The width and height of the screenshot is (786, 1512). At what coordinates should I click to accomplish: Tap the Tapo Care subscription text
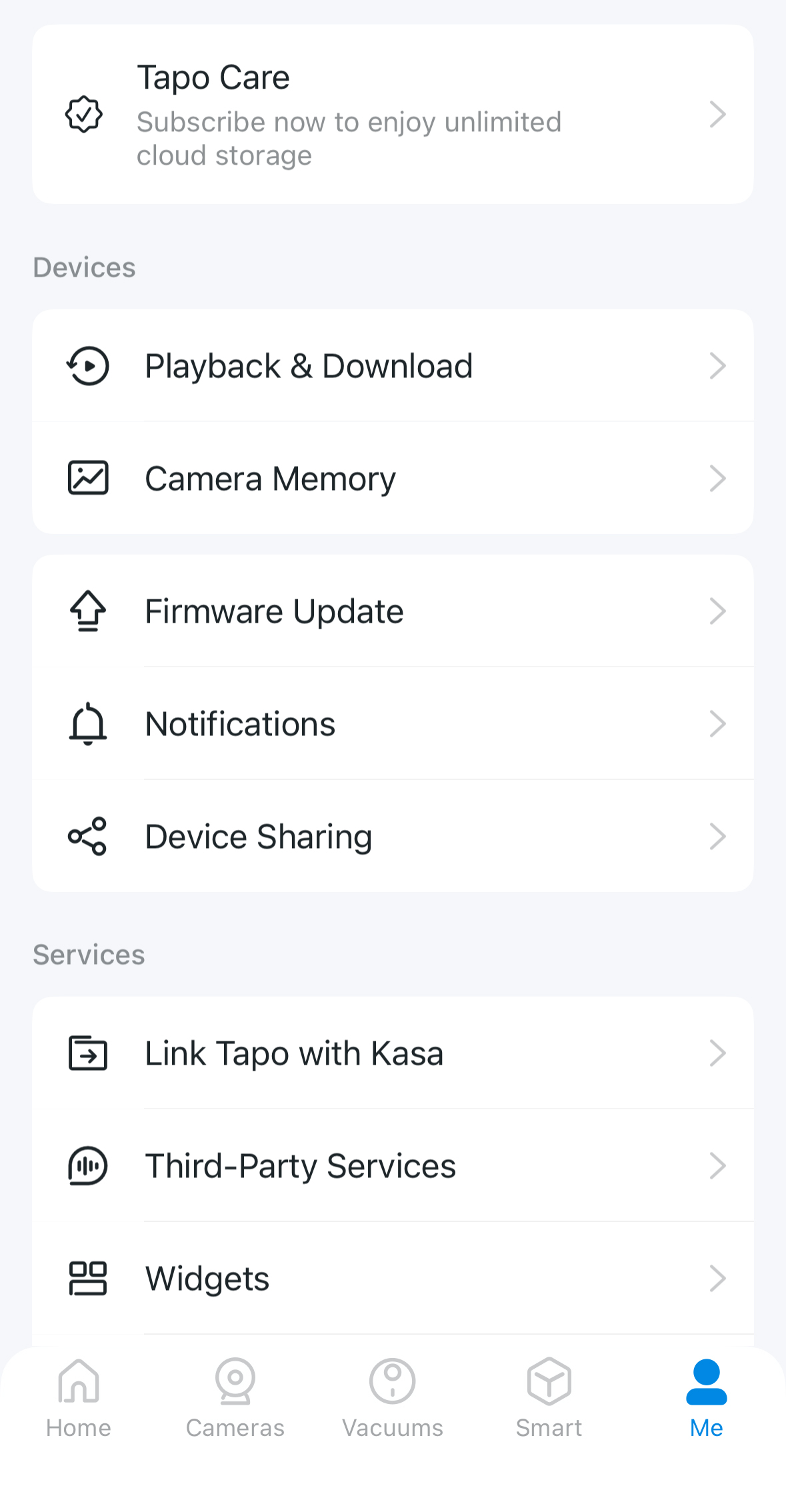click(x=349, y=139)
